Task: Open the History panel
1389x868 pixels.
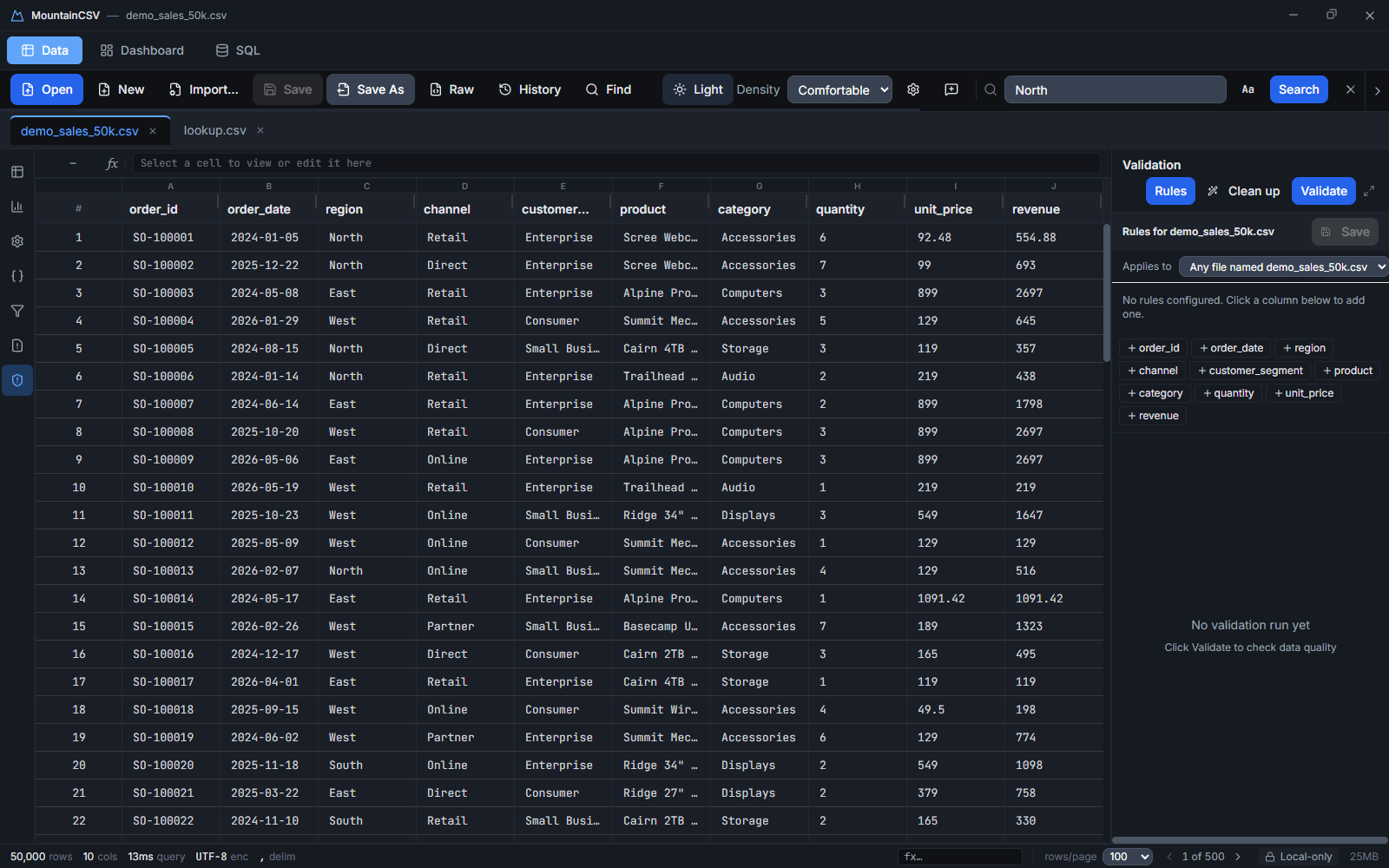Action: coord(530,89)
